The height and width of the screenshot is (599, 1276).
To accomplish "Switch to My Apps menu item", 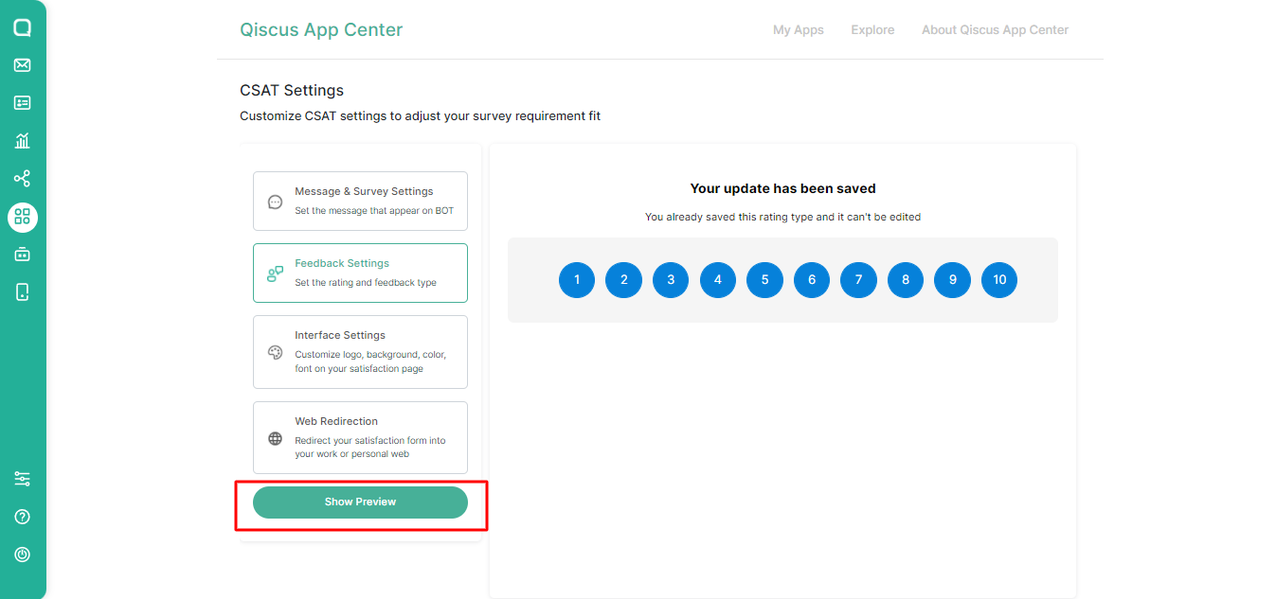I will (798, 29).
